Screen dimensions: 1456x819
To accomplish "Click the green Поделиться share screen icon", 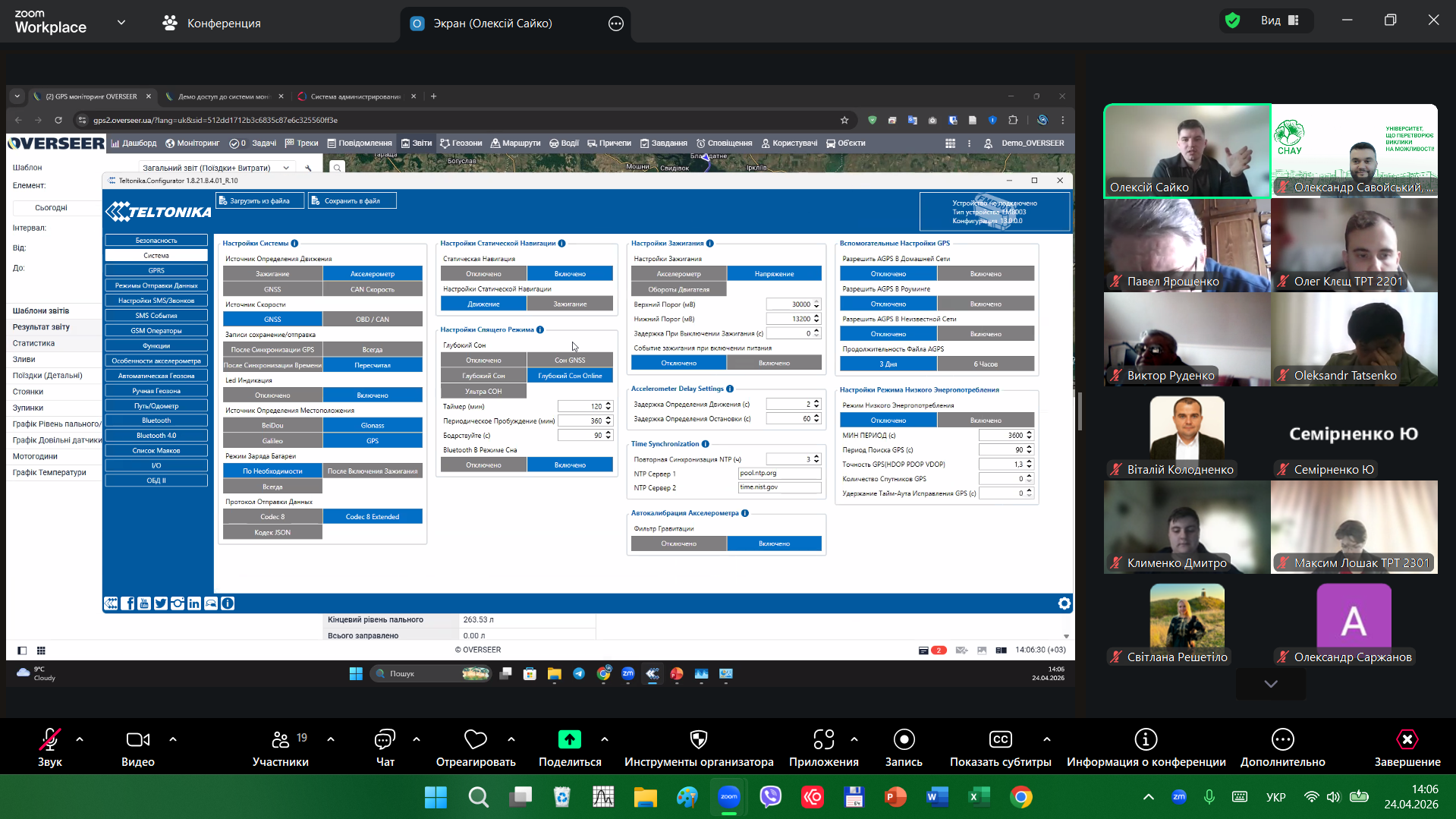I will click(569, 740).
